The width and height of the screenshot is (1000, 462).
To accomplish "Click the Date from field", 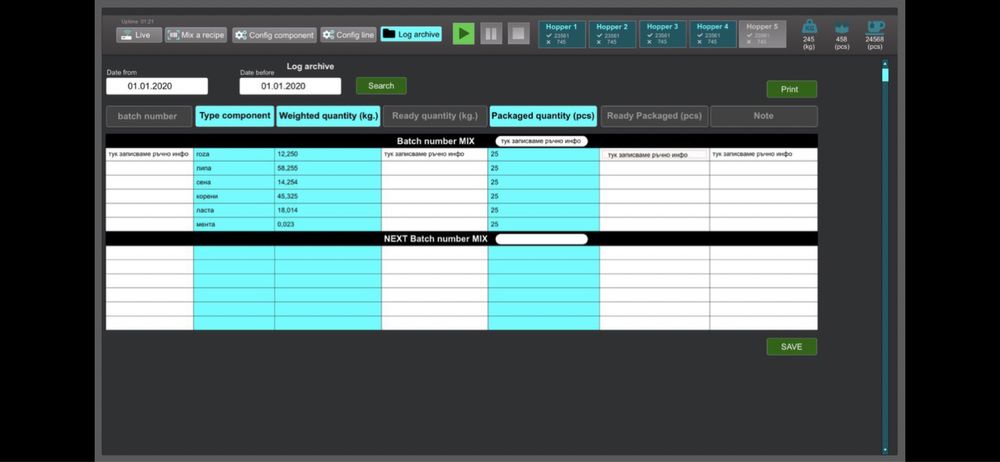I will click(157, 86).
